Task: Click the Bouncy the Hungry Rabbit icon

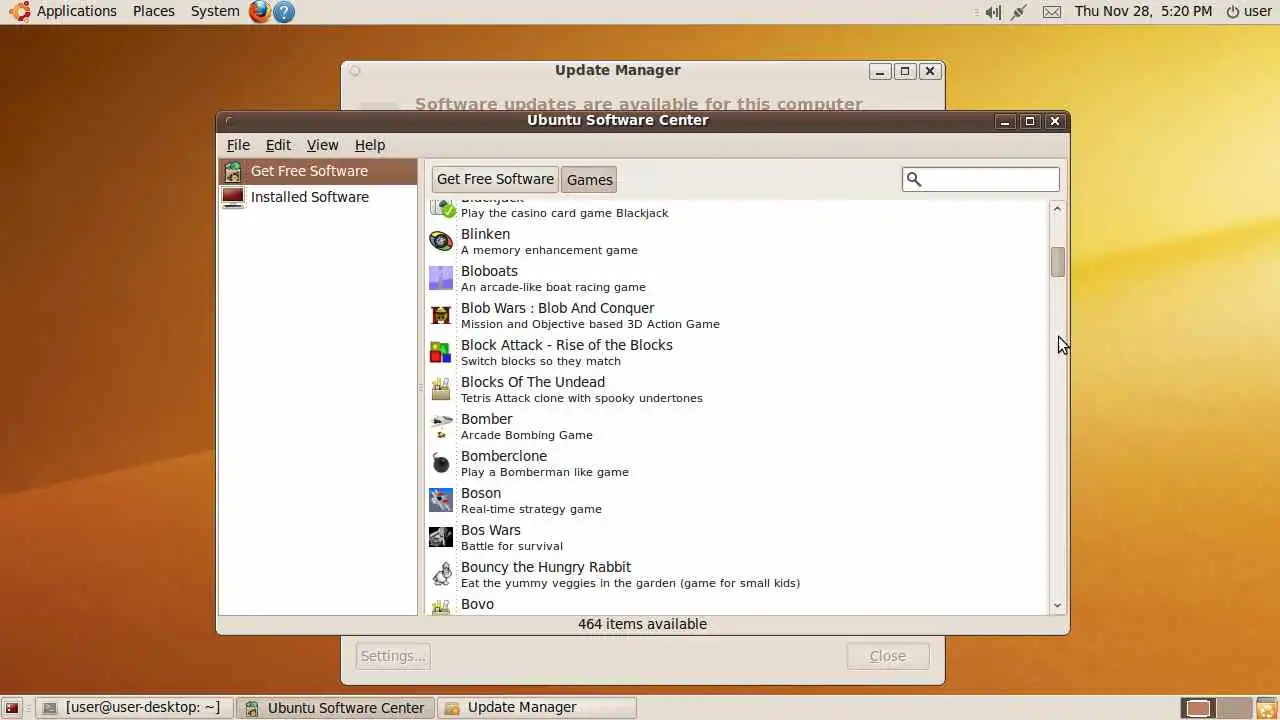Action: [x=441, y=574]
